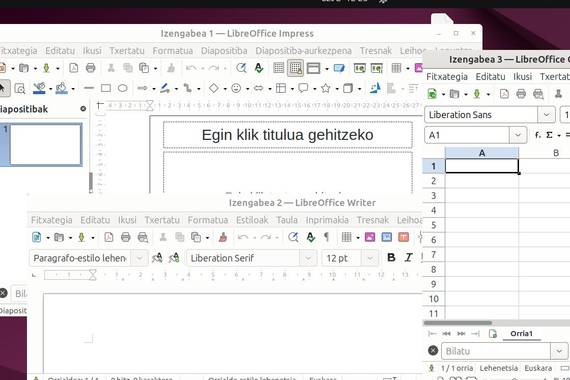Image resolution: width=570 pixels, height=380 pixels.
Task: Open the Taula menu in Writer
Action: 287,220
